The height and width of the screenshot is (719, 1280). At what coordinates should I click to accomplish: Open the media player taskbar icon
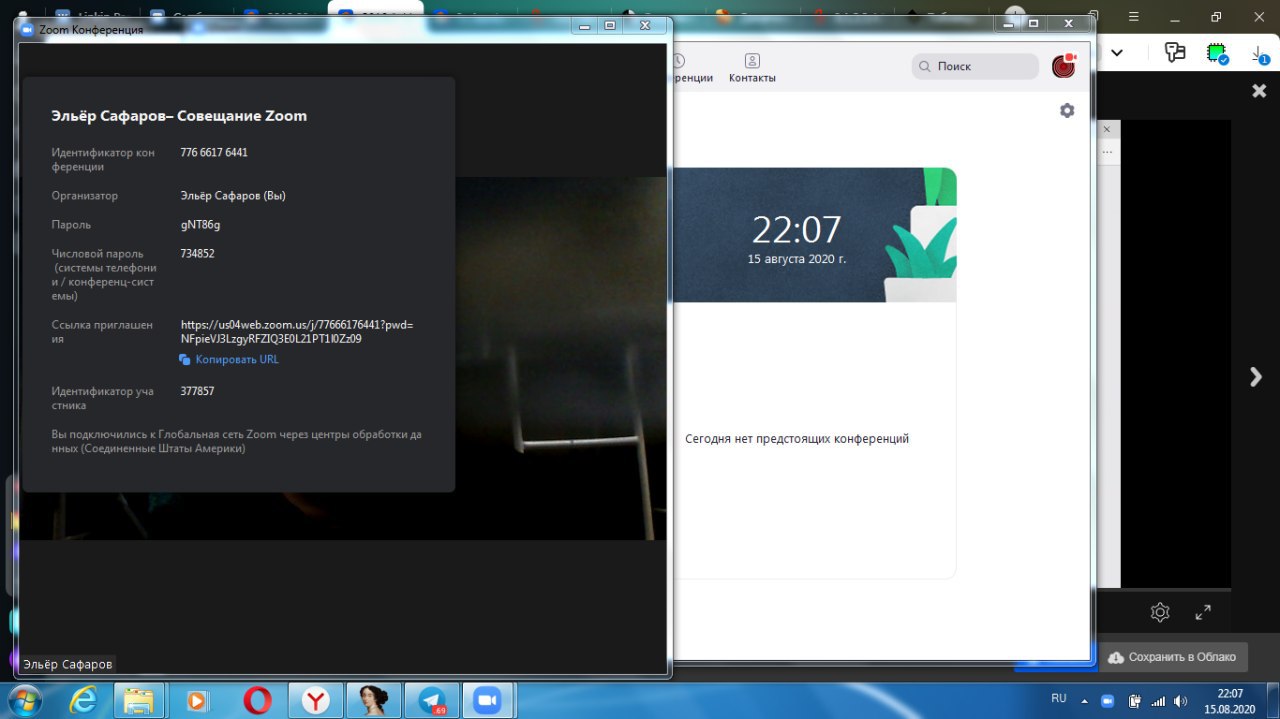[197, 701]
